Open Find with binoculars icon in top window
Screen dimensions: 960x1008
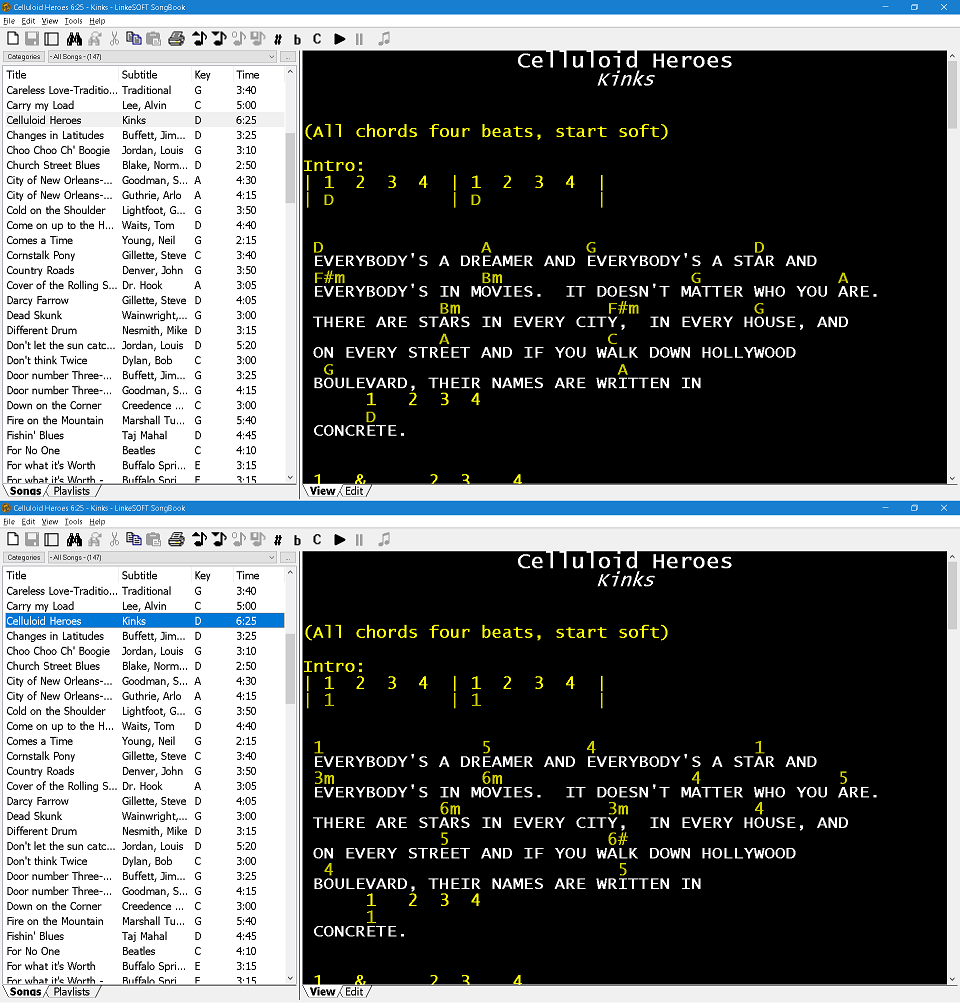[75, 39]
